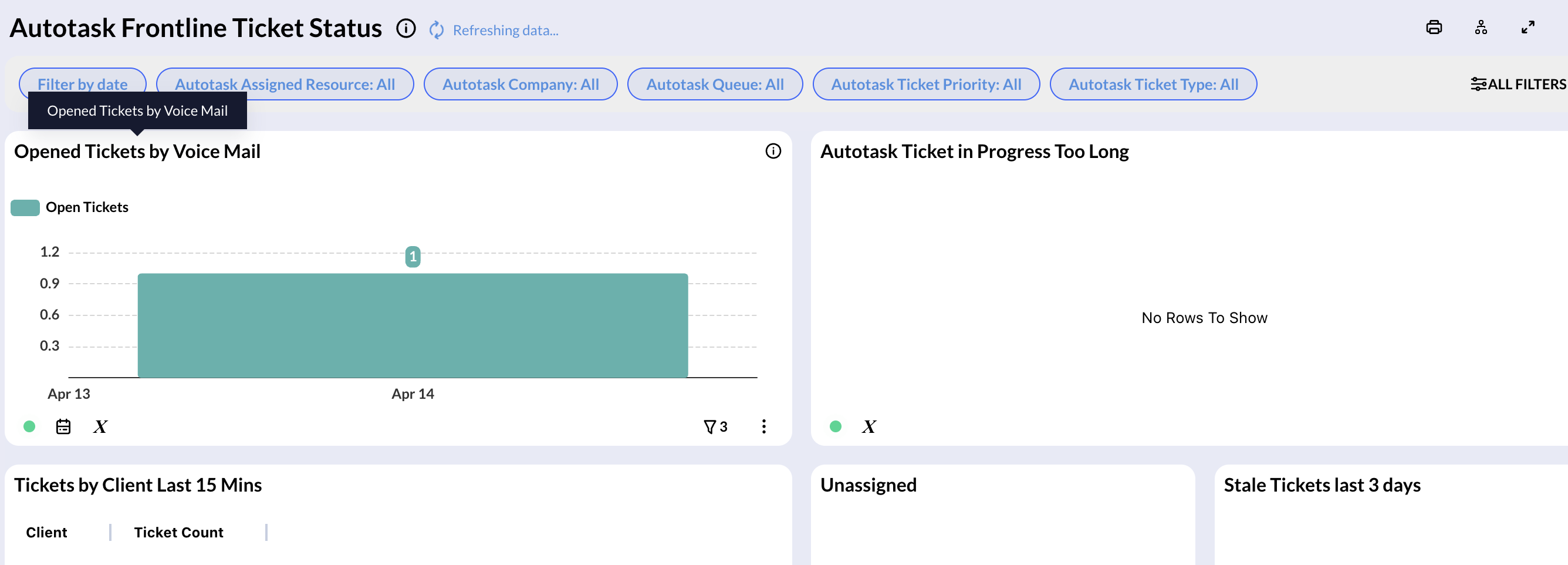Click Stale Tickets last 3 days title
Image resolution: width=1568 pixels, height=565 pixels.
(x=1322, y=485)
